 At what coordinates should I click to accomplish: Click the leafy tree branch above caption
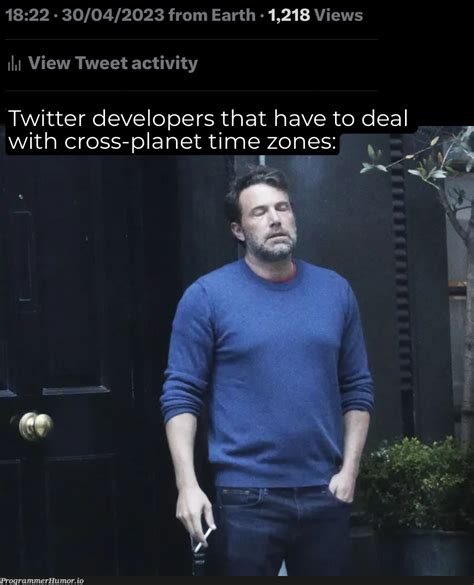(418, 160)
